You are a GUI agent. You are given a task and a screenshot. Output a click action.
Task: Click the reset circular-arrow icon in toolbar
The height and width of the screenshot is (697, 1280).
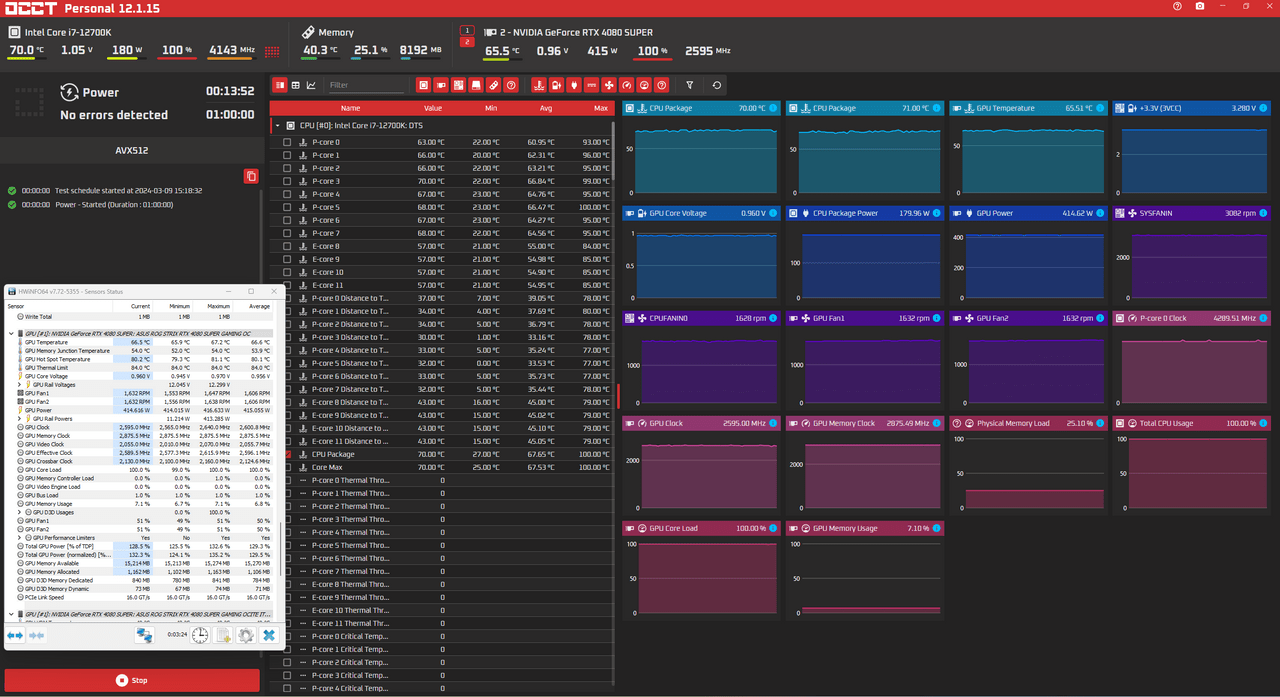tap(717, 85)
